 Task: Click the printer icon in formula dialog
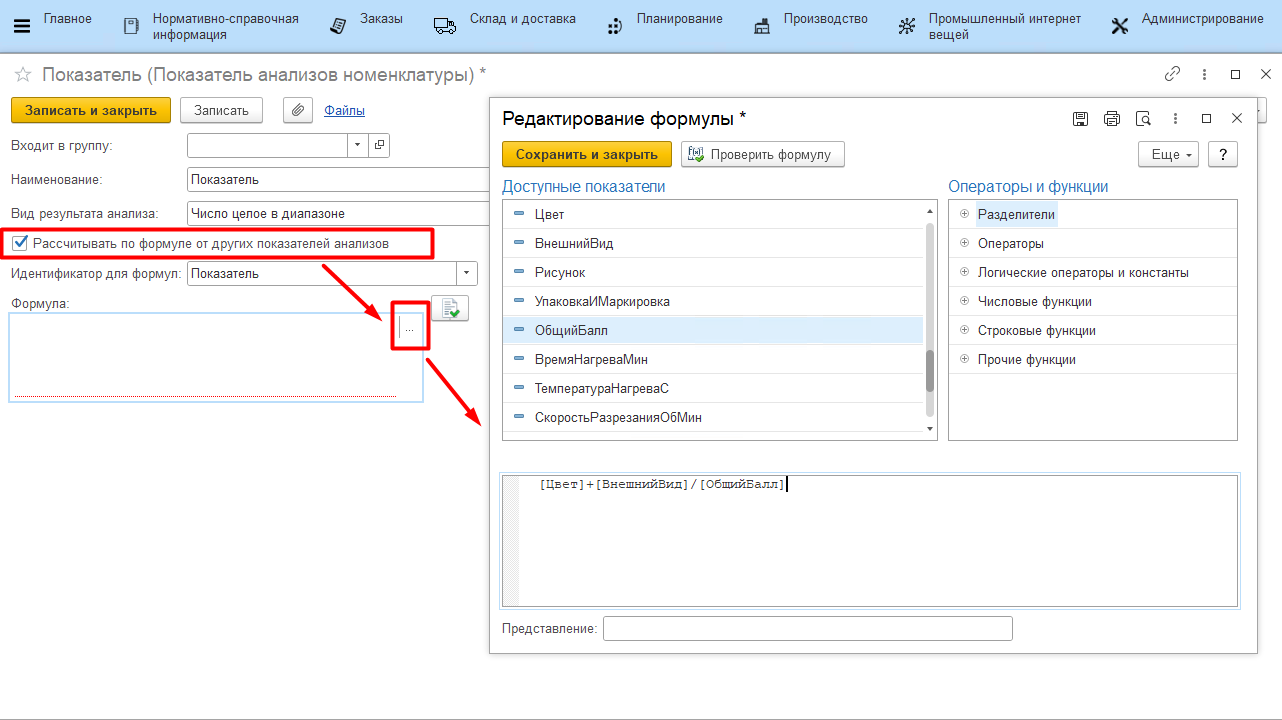coord(1112,119)
